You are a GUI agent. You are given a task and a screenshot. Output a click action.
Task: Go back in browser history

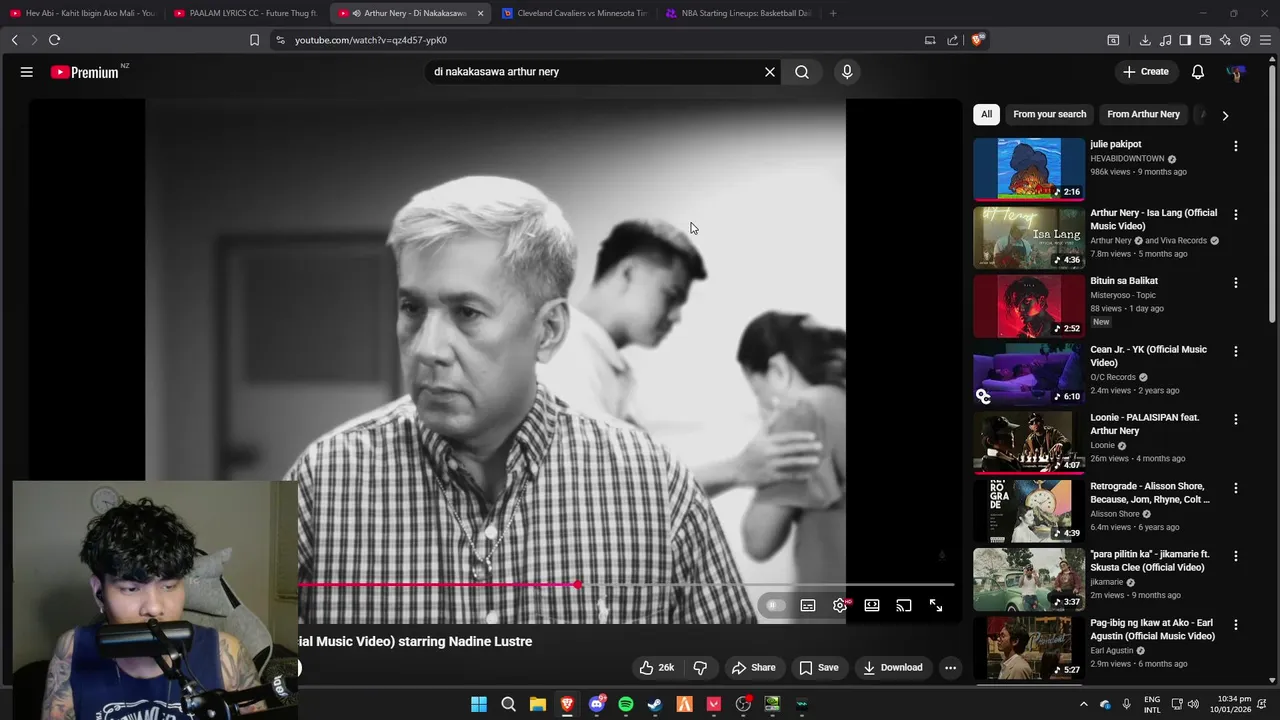[14, 40]
